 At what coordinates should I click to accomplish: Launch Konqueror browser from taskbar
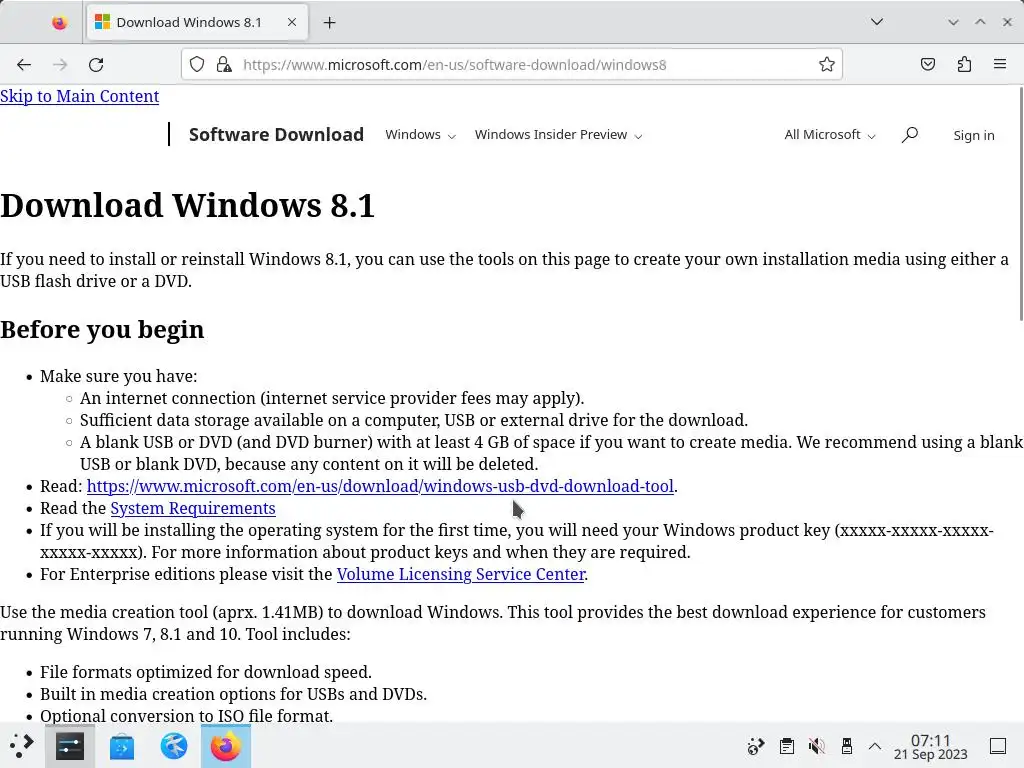[174, 746]
